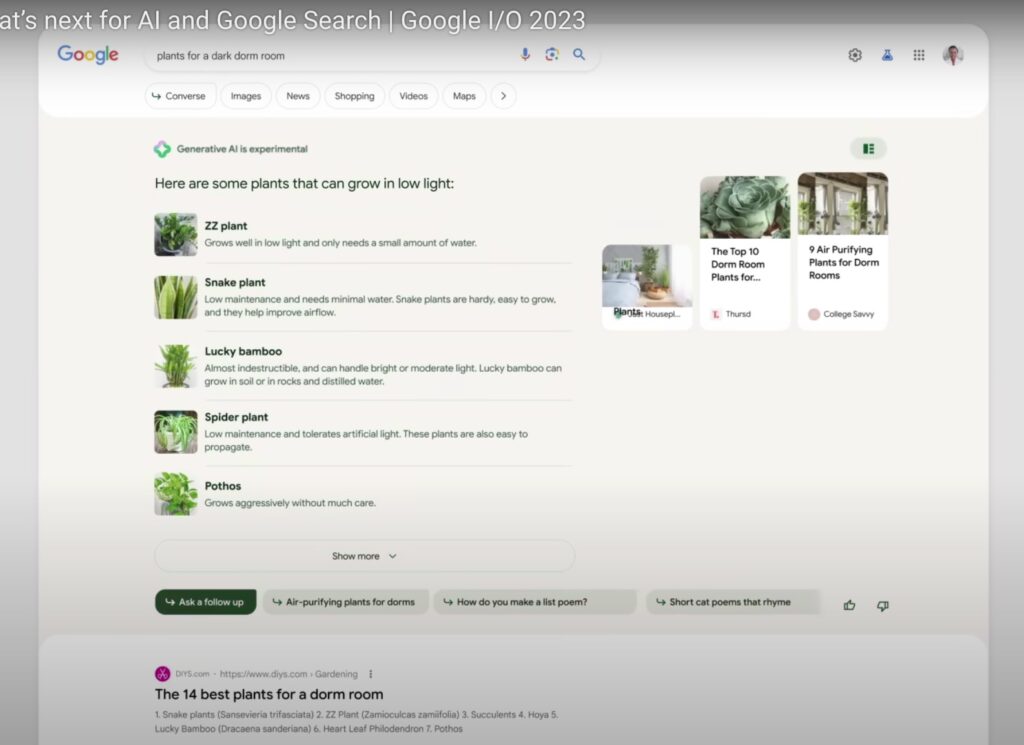This screenshot has height=745, width=1024.
Task: Click the Generative AI is experimental label
Action: click(x=242, y=149)
